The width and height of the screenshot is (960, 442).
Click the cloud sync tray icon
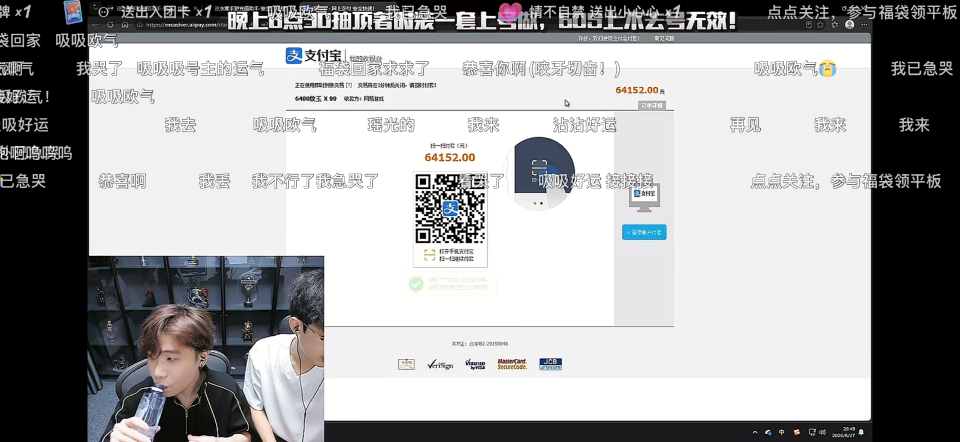click(x=768, y=432)
